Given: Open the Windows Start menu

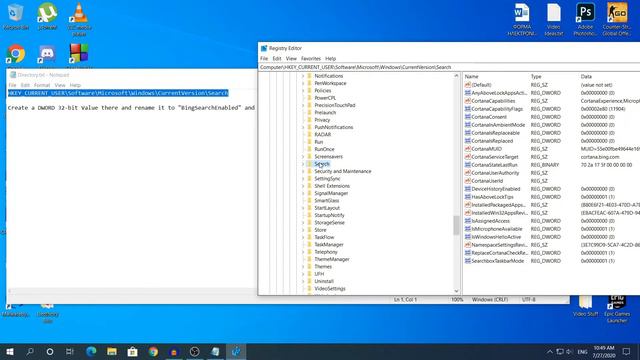Looking at the screenshot, I should point(10,351).
